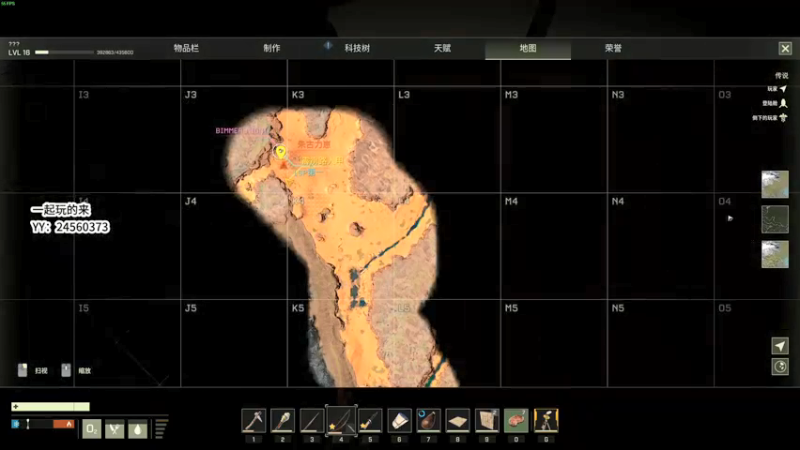The width and height of the screenshot is (800, 450).
Task: Click grid label J4 on map
Action: tap(191, 202)
